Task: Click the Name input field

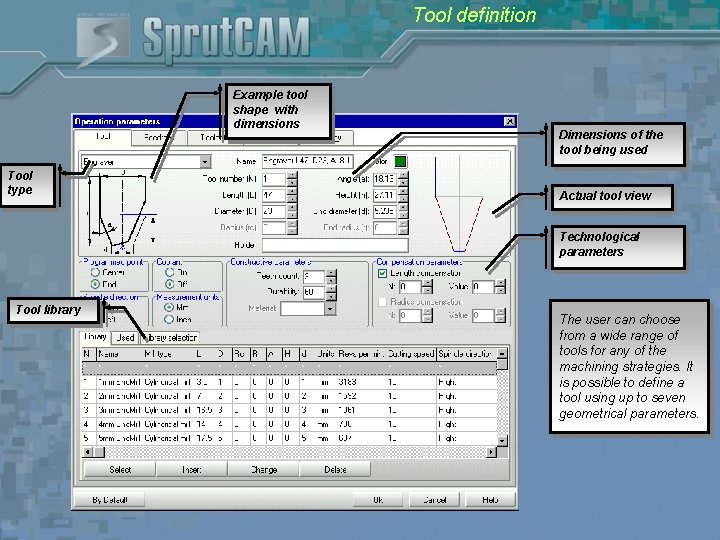Action: click(x=307, y=161)
